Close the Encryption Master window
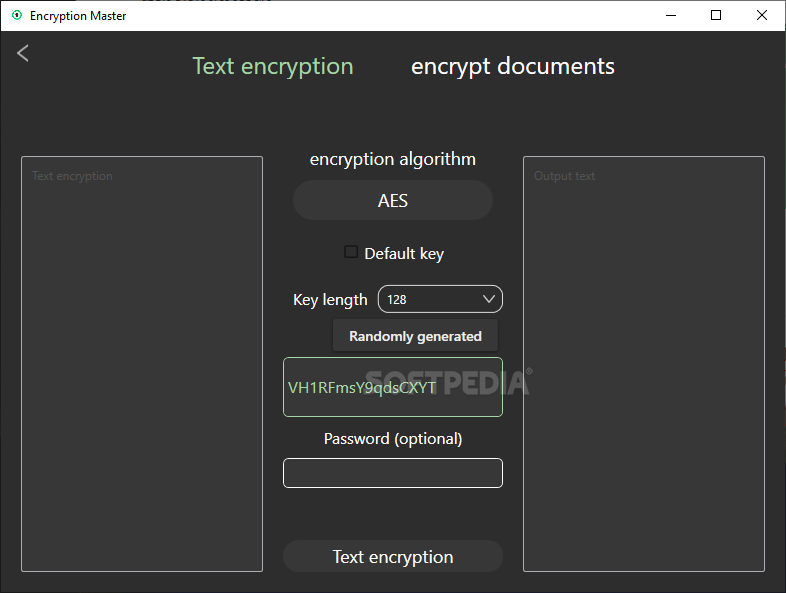 tap(761, 16)
